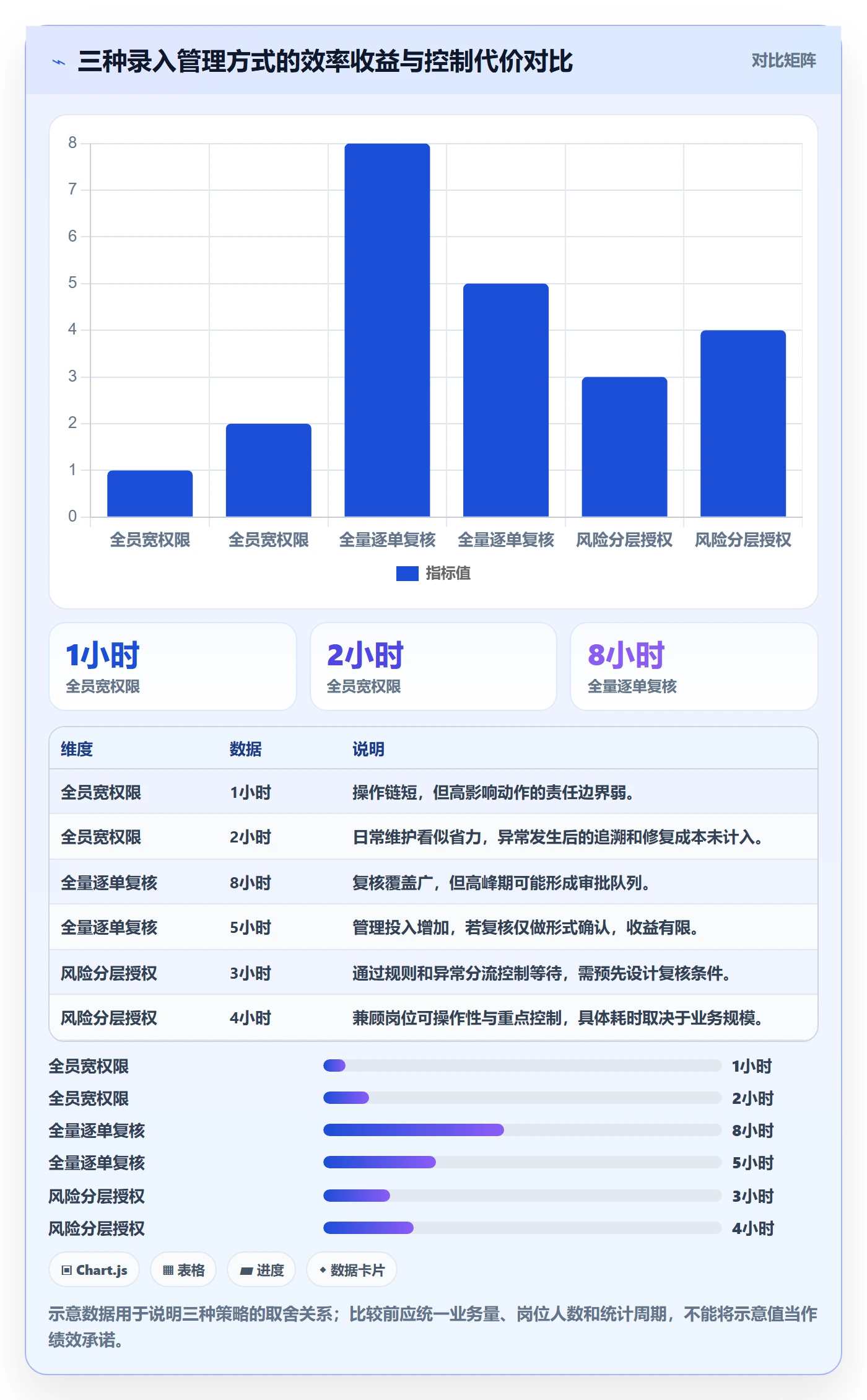Open the 1小时 data card
867x1400 pixels.
(173, 667)
